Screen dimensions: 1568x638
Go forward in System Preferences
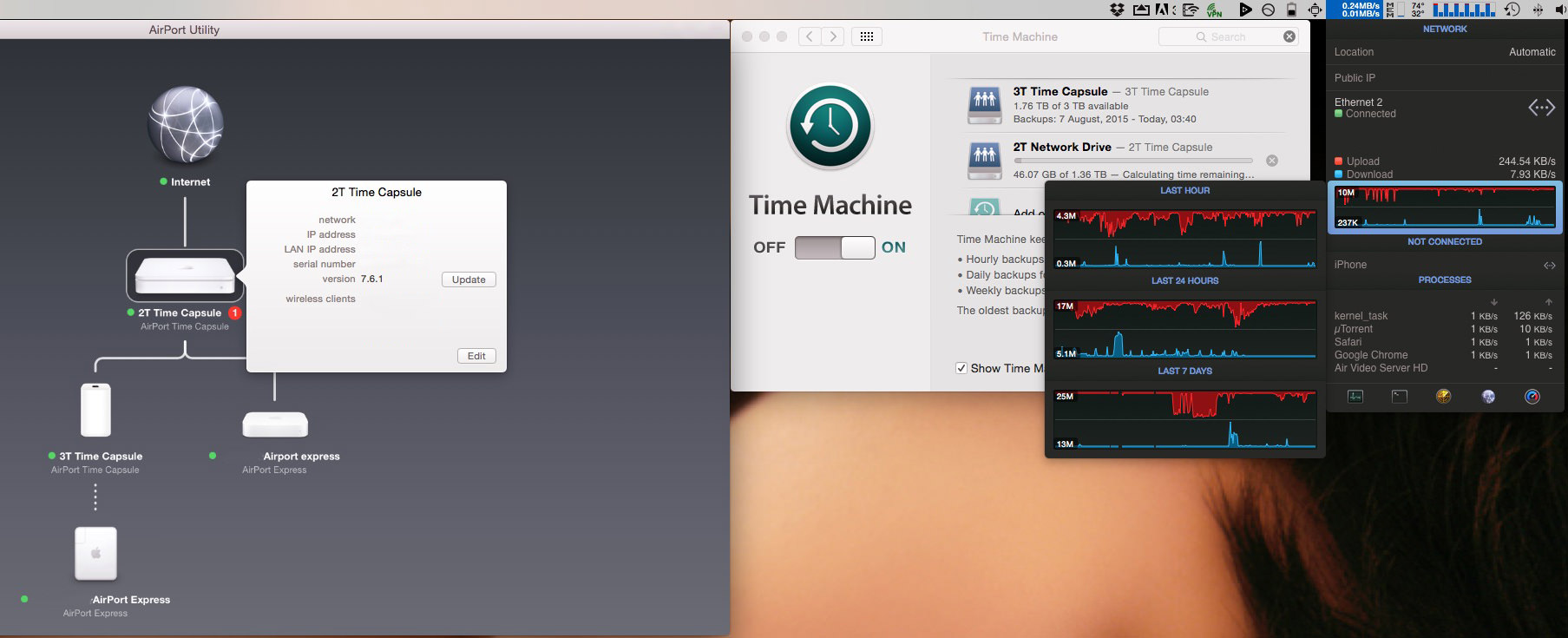(833, 36)
